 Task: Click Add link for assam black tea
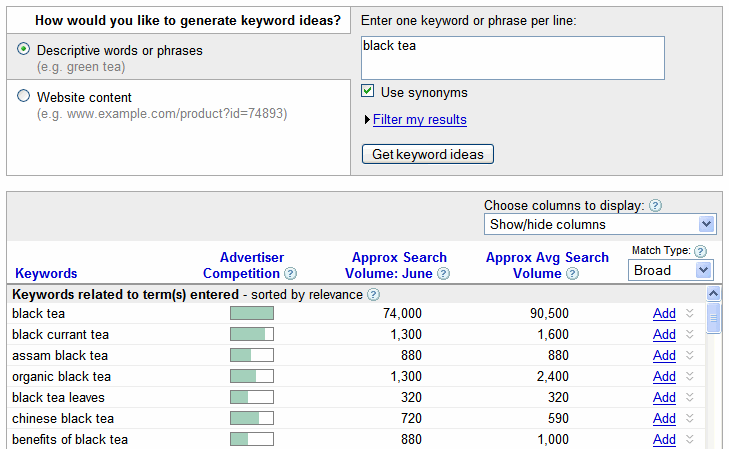pyautogui.click(x=664, y=355)
